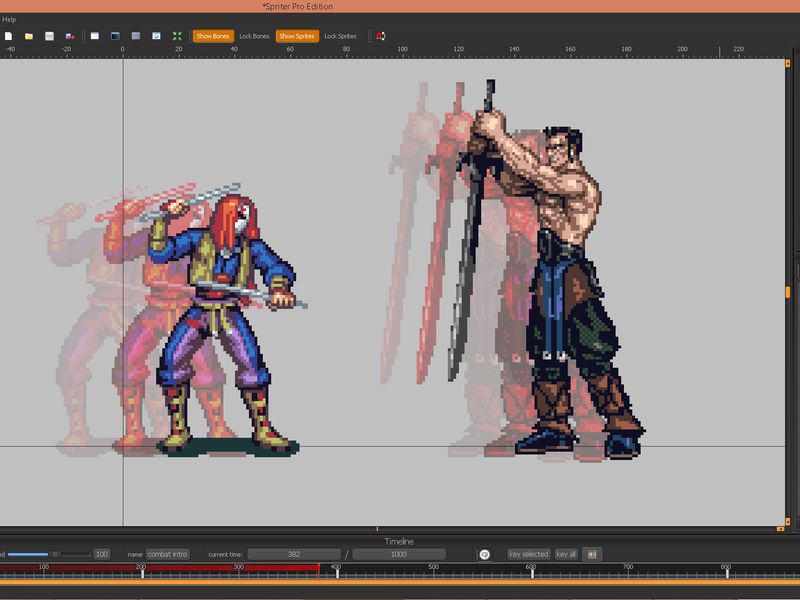Click the blue framed image toolbar icon
The width and height of the screenshot is (800, 600).
(x=156, y=36)
